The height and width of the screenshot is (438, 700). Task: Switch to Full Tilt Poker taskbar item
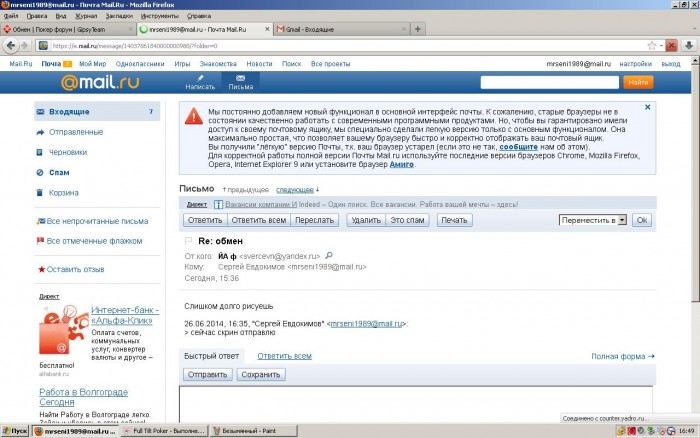(164, 431)
